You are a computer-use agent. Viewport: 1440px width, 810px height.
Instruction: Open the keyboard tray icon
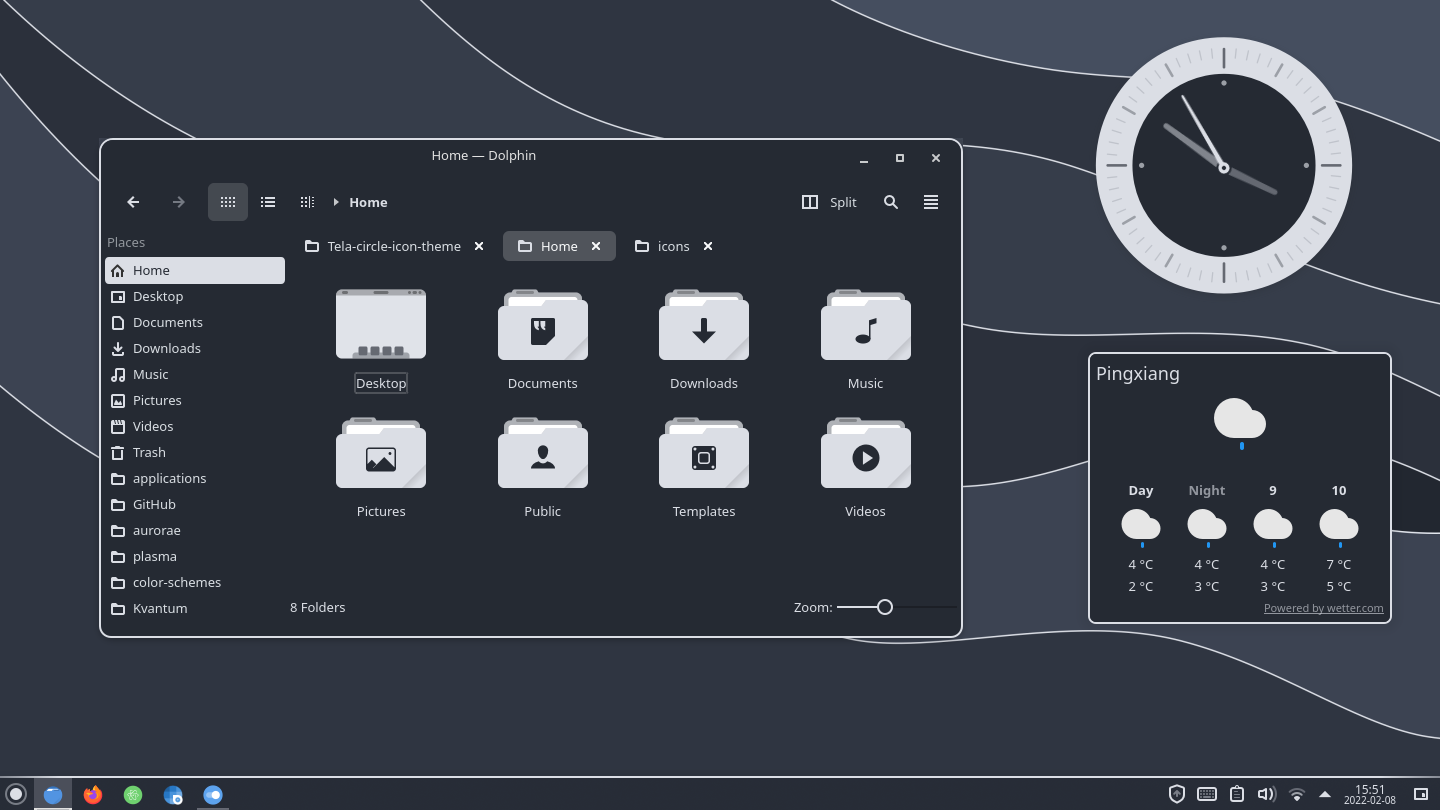[1207, 794]
